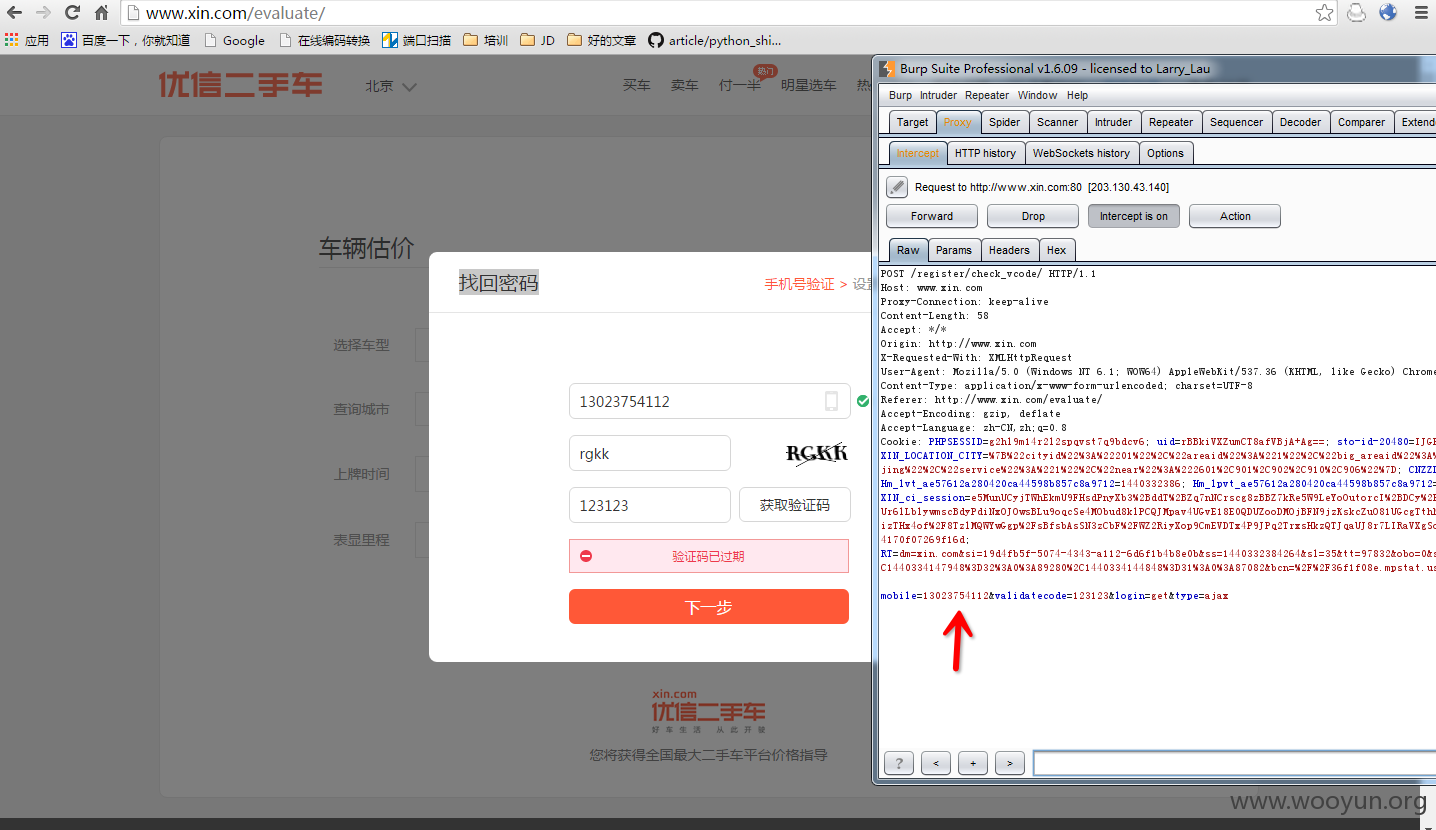Screen dimensions: 1436x830
Task: Switch to the Proxy tab
Action: [x=957, y=122]
